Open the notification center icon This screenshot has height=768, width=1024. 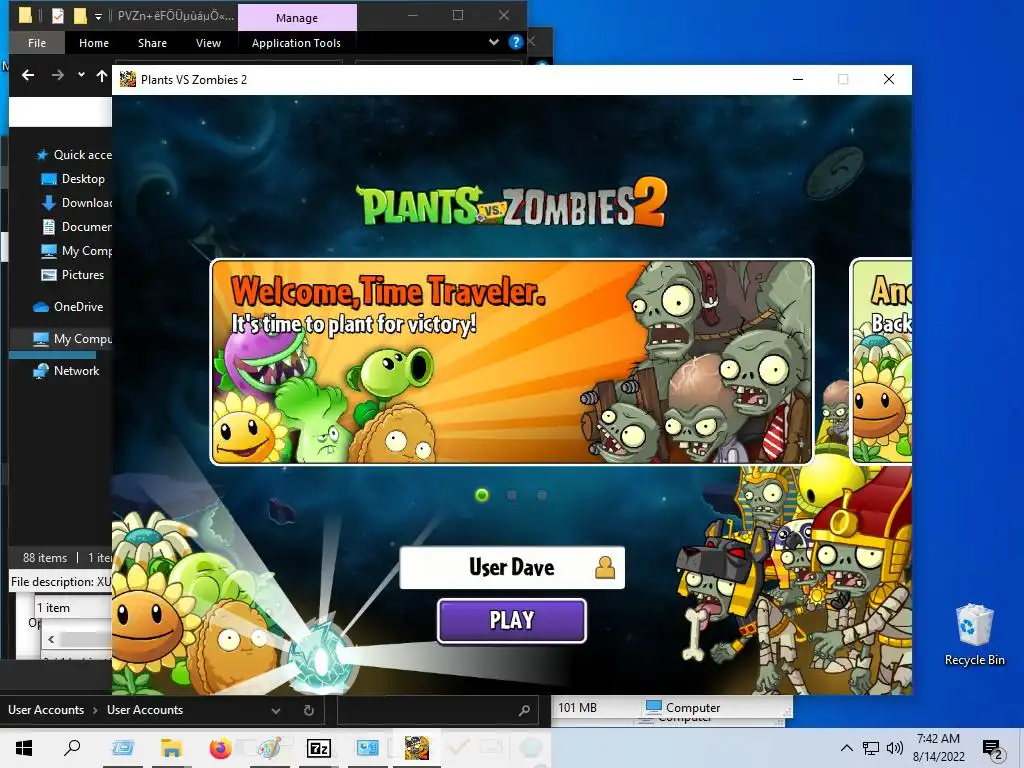993,749
